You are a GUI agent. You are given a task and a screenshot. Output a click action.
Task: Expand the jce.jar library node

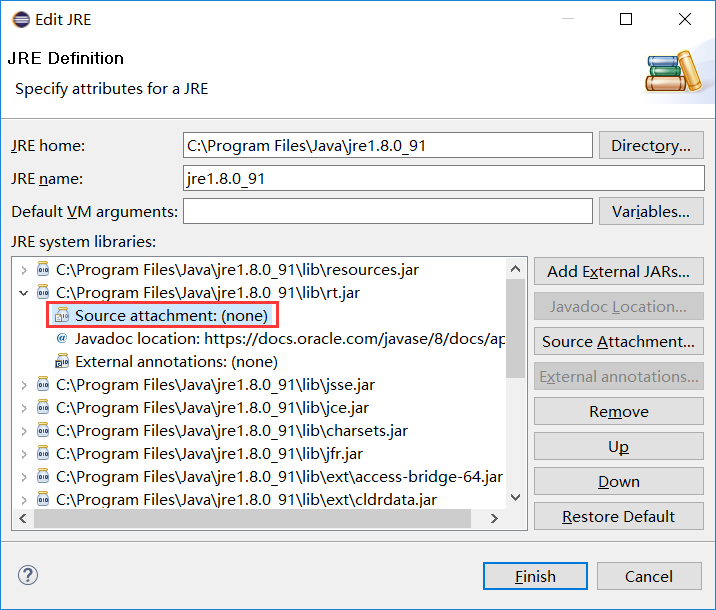(24, 408)
